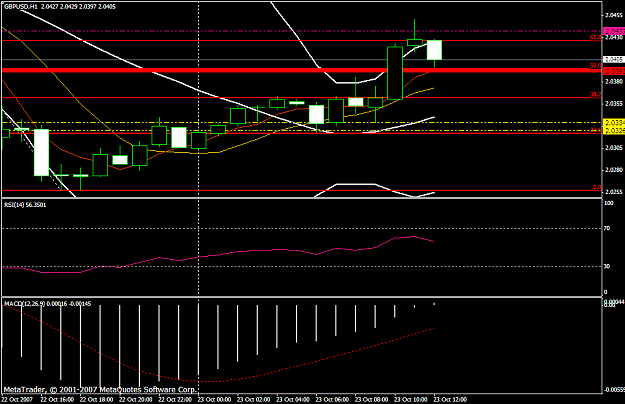Click the magenta RSI indicator line
This screenshot has height=404, width=625.
pyautogui.click(x=218, y=254)
